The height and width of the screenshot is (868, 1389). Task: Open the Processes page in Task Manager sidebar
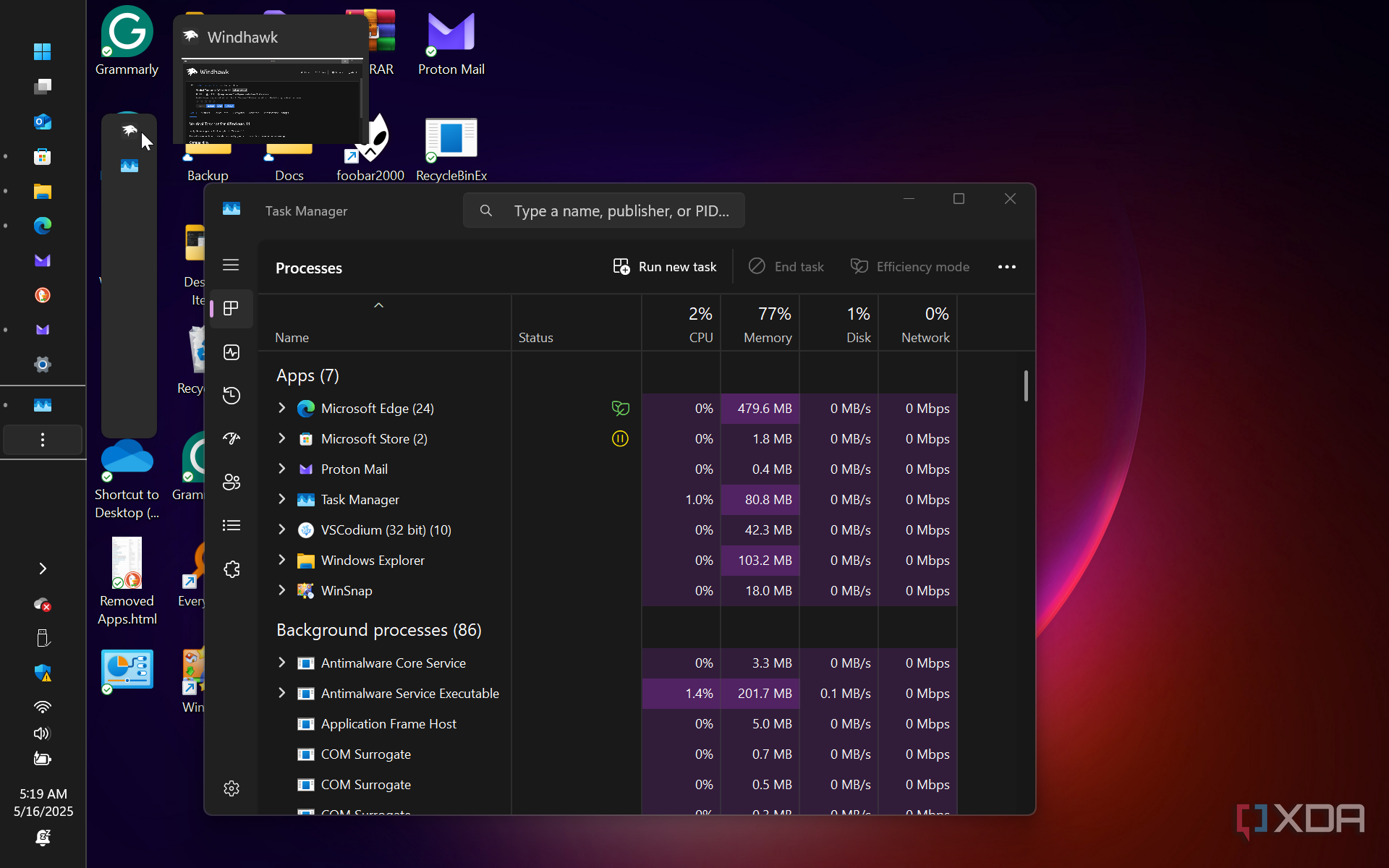[x=231, y=309]
